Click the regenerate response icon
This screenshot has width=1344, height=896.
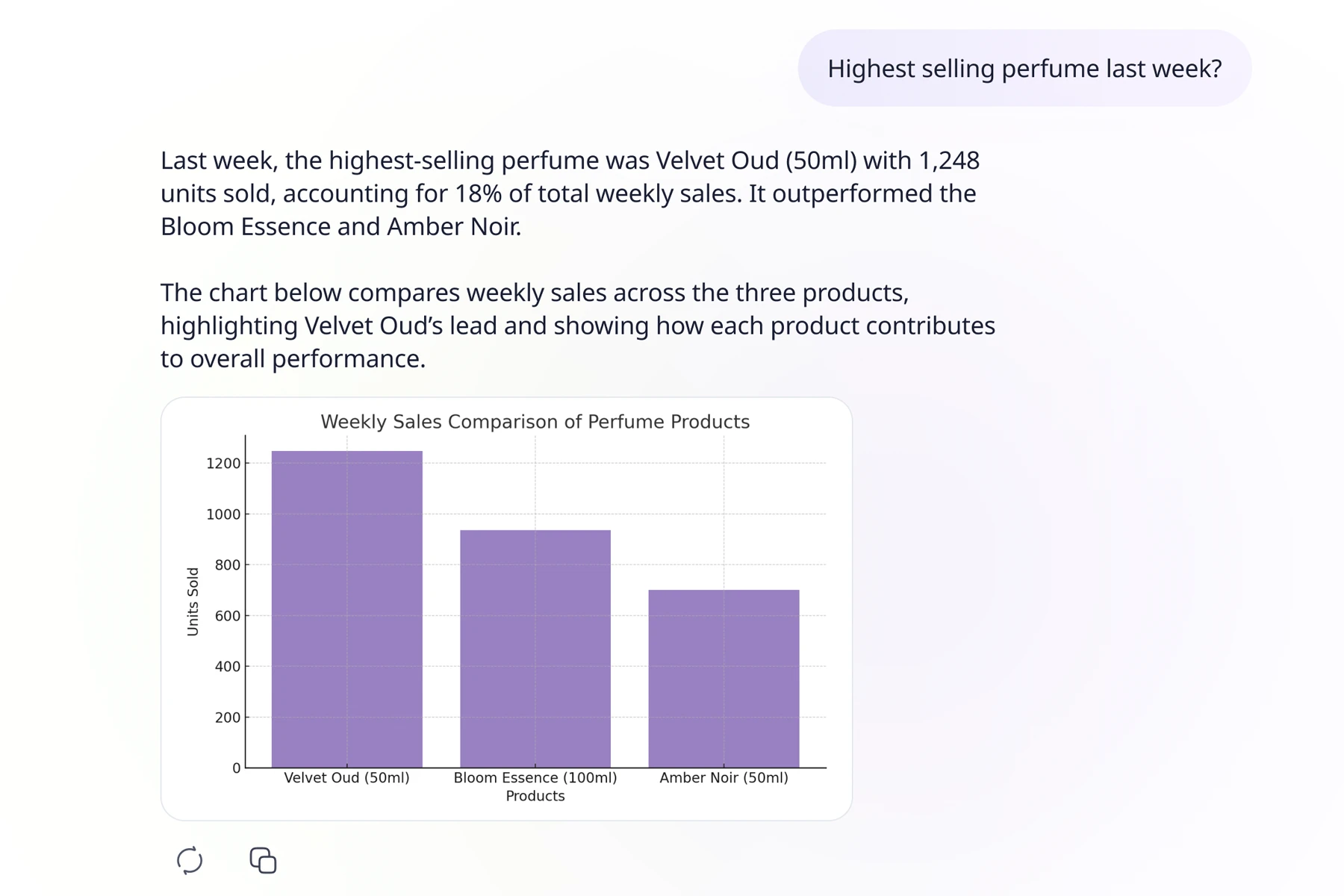click(x=190, y=860)
